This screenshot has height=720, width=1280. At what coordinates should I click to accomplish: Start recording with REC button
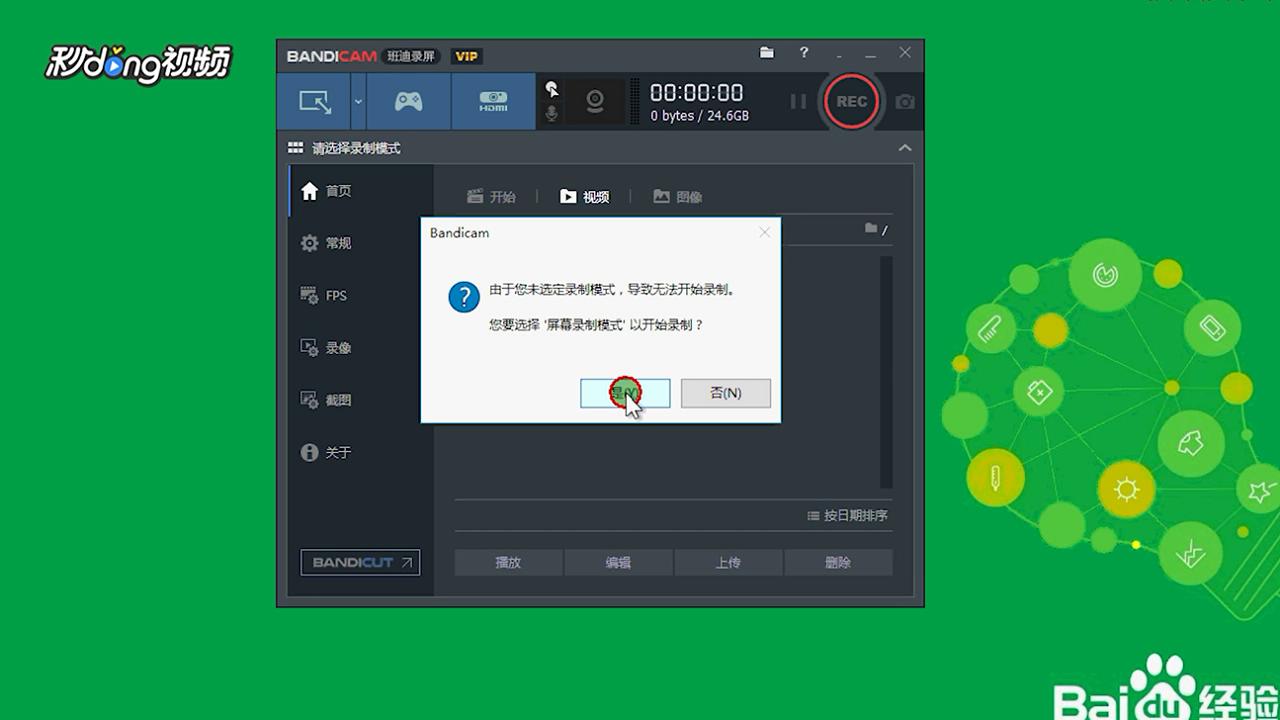tap(852, 101)
